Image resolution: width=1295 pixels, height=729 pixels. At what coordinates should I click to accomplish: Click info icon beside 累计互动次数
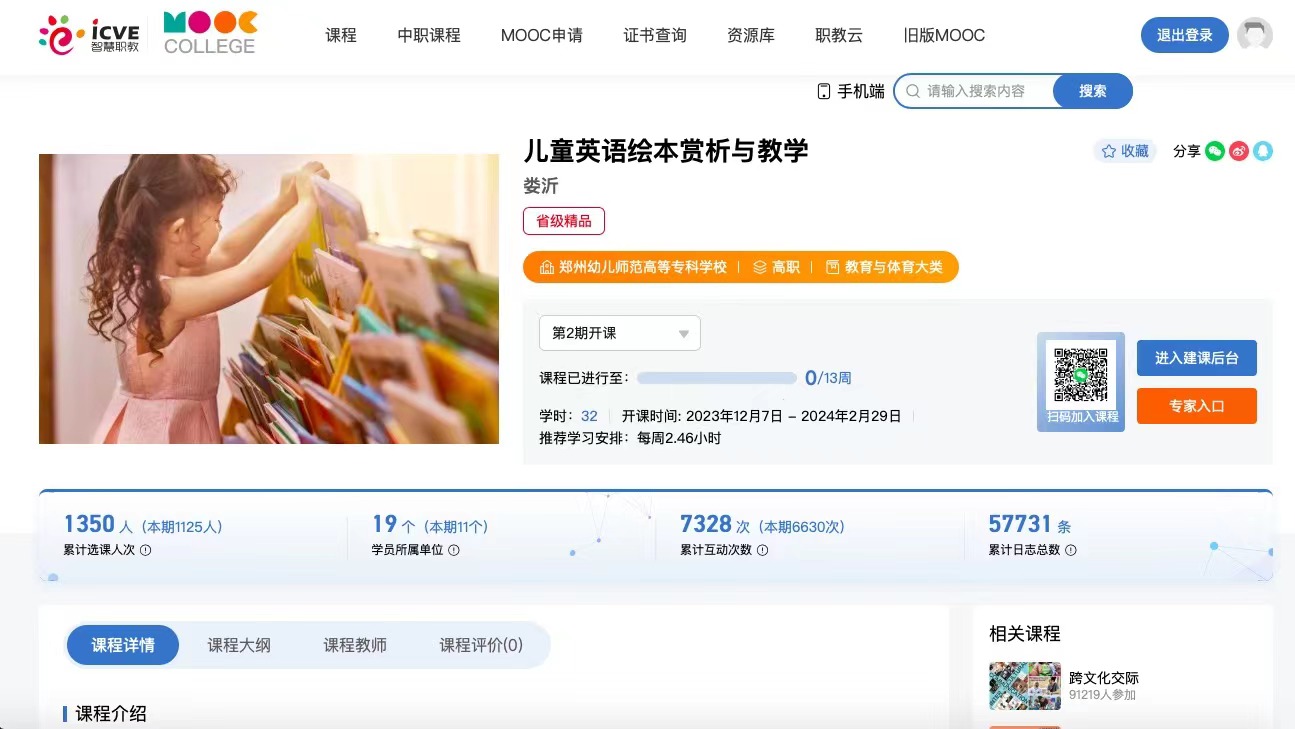(x=762, y=550)
